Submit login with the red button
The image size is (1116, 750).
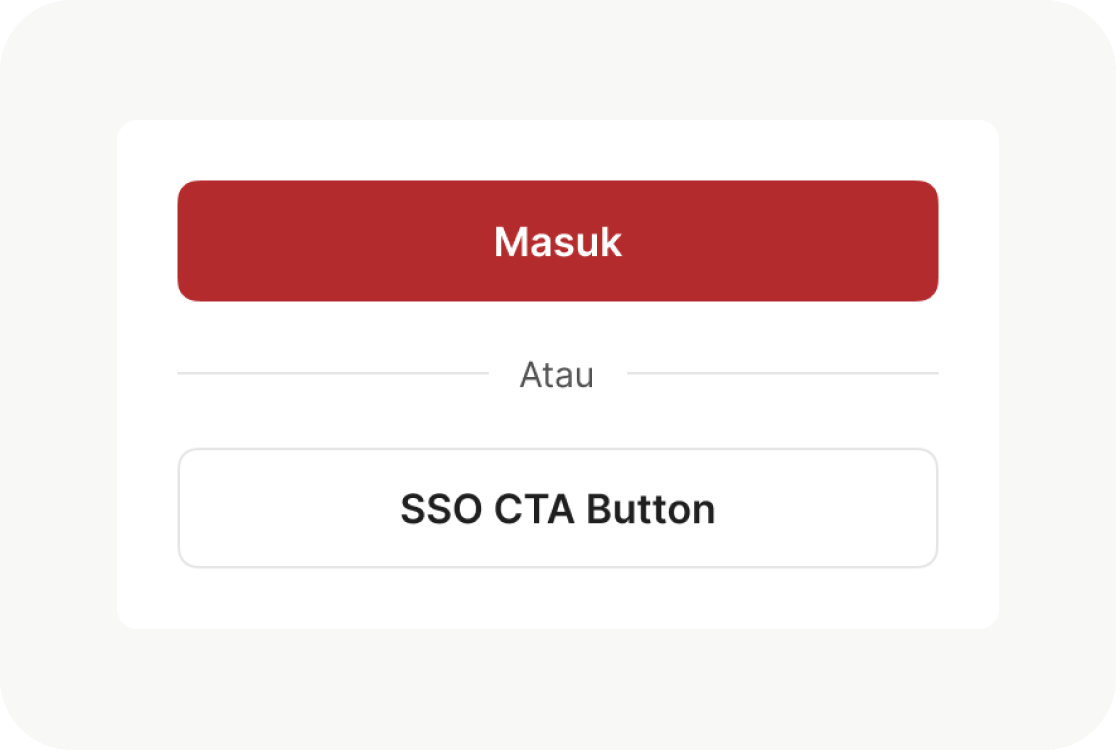click(557, 241)
